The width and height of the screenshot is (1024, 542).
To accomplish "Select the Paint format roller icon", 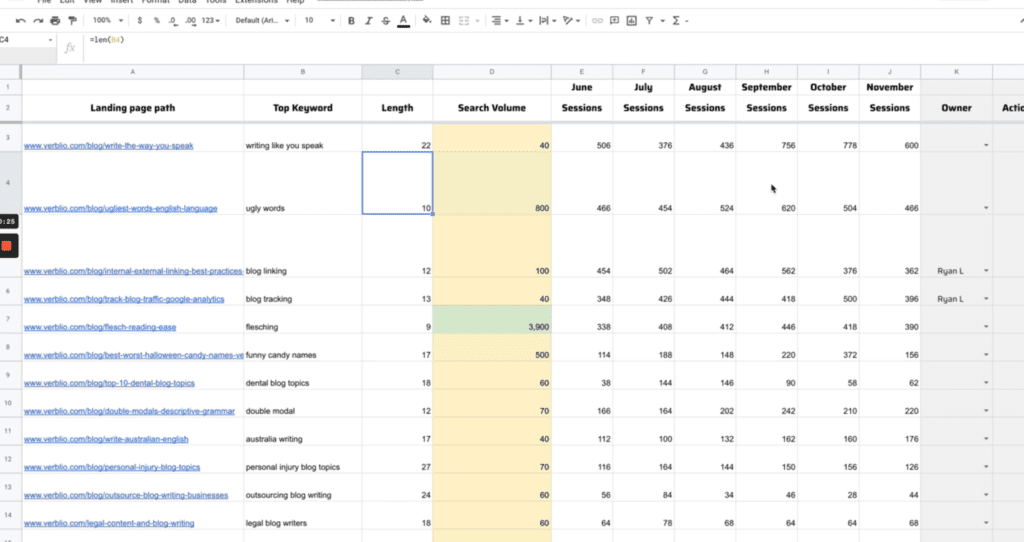I will 73,20.
